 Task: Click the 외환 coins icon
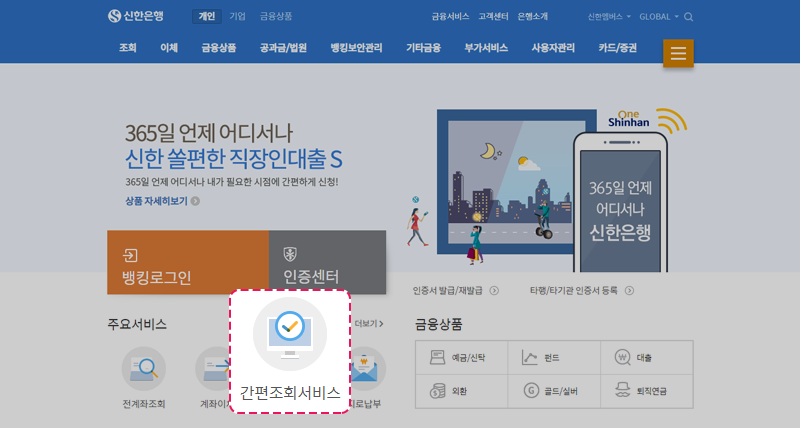point(437,391)
